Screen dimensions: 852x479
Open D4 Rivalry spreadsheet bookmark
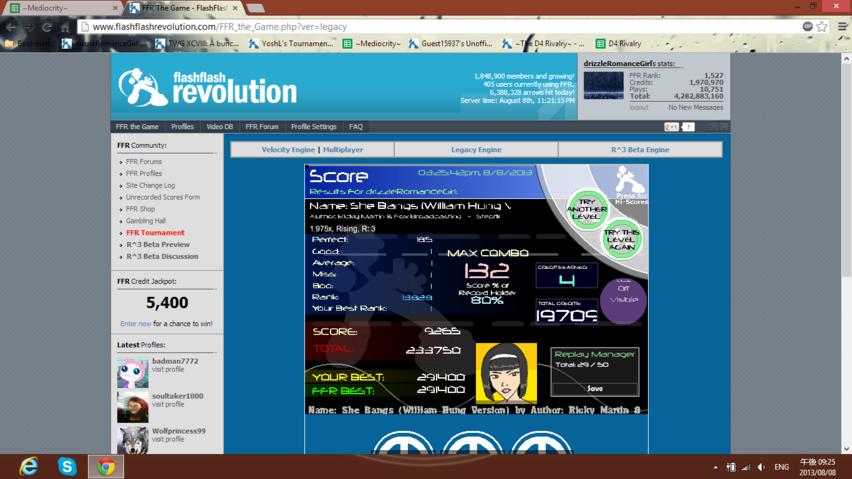click(x=618, y=43)
